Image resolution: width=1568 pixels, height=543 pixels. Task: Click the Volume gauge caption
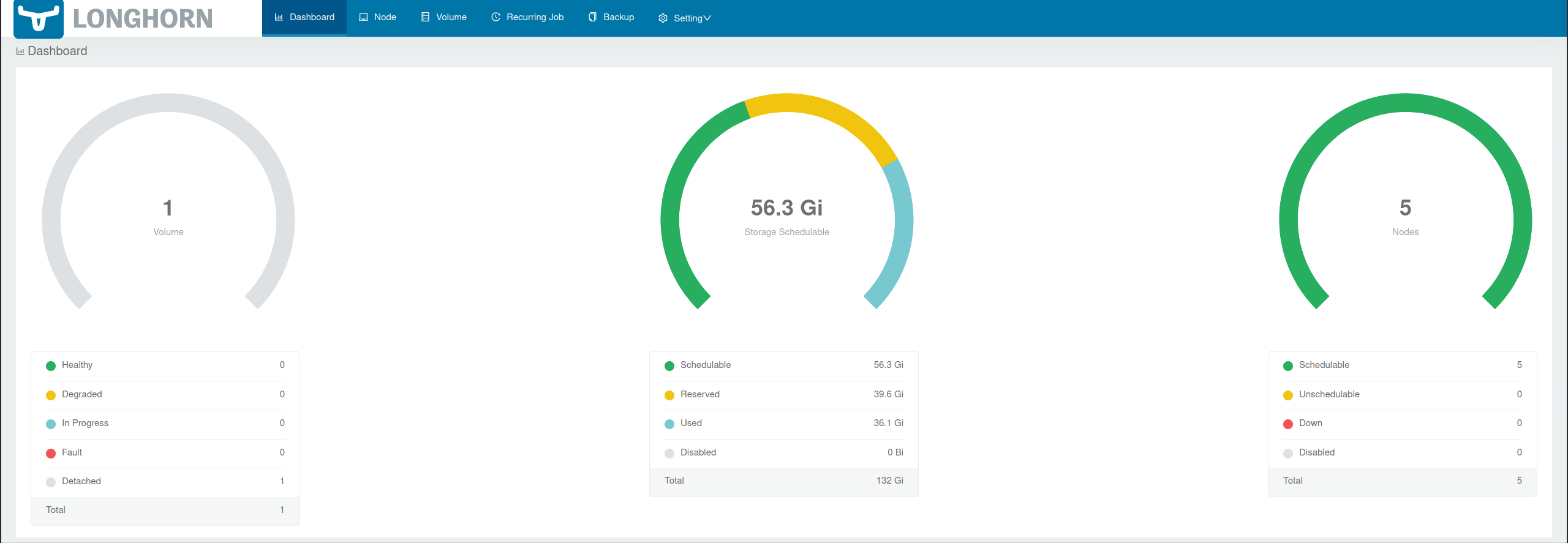point(168,232)
